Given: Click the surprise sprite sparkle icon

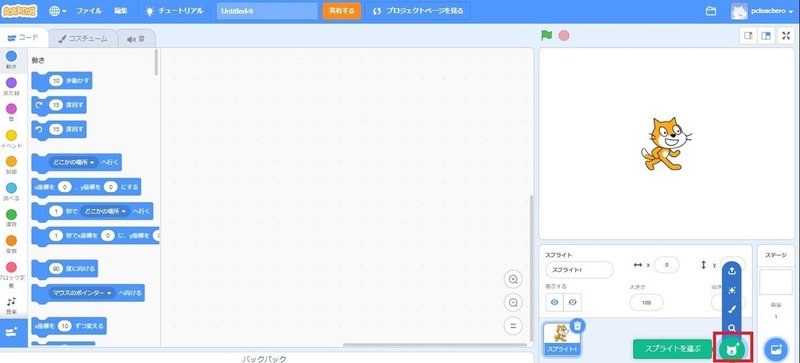Looking at the screenshot, I should (x=732, y=290).
